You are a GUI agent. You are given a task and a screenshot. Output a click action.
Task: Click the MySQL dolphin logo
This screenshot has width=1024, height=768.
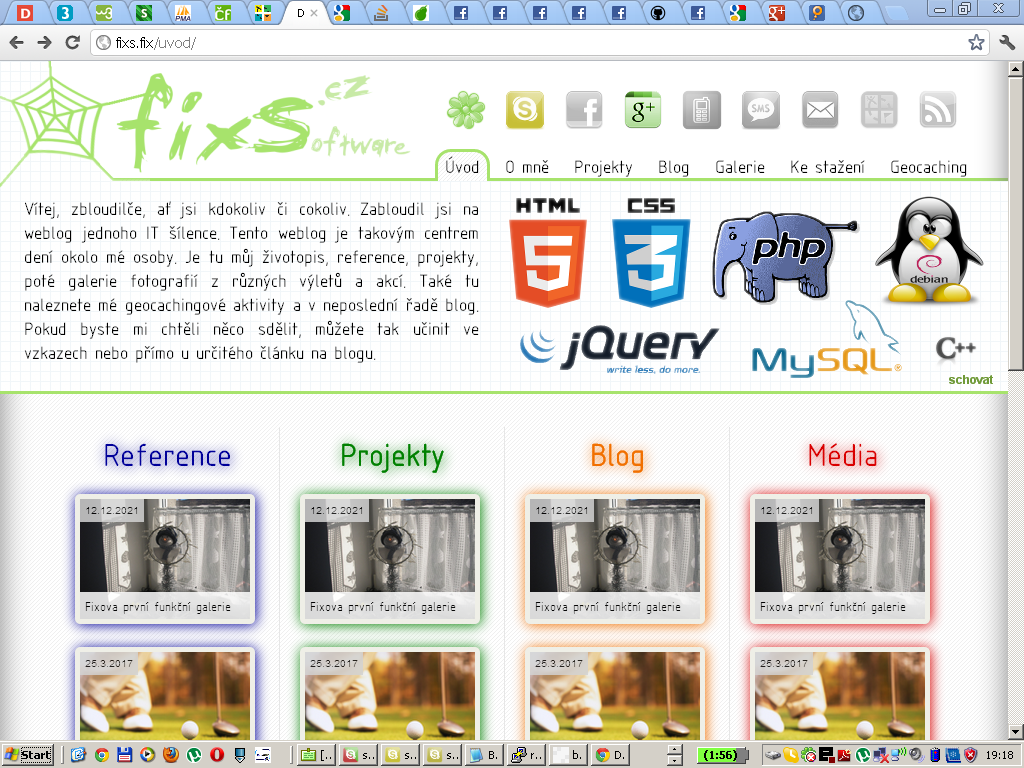(827, 340)
